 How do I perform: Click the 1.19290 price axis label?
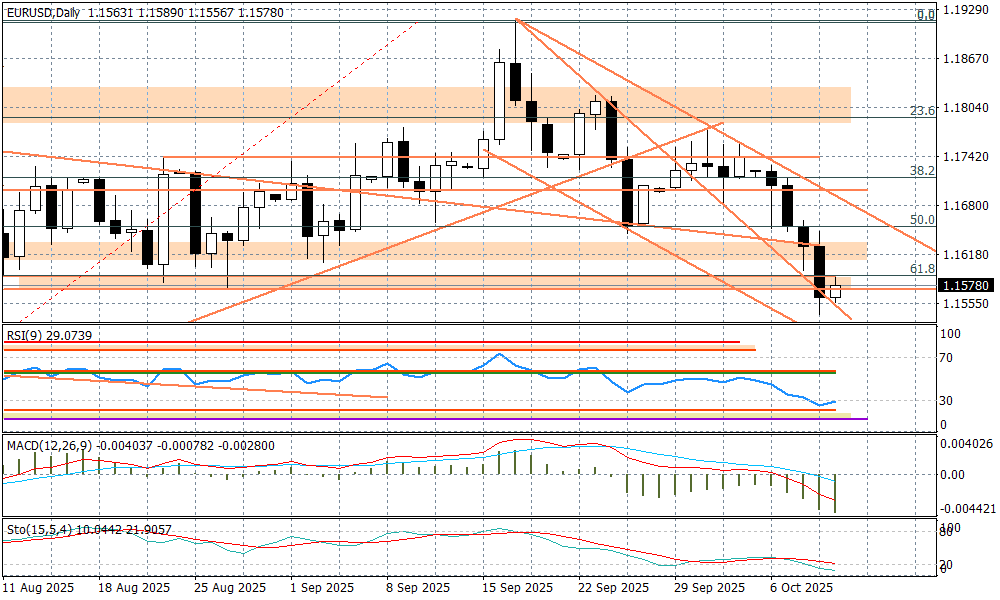point(966,12)
